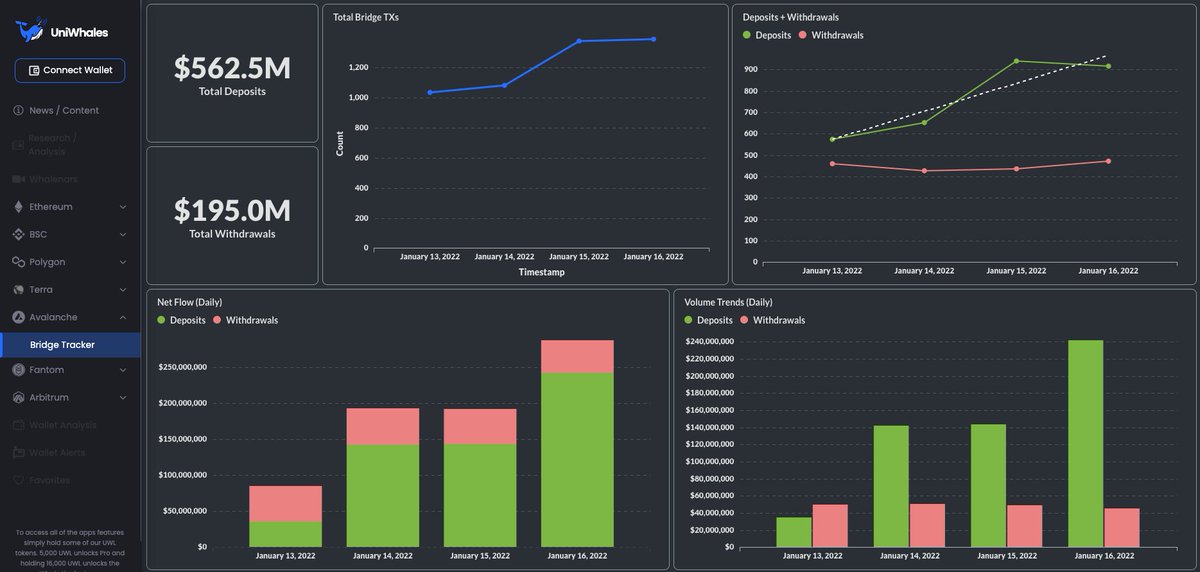Click the $195.0M Total Withdrawals value

tap(232, 210)
